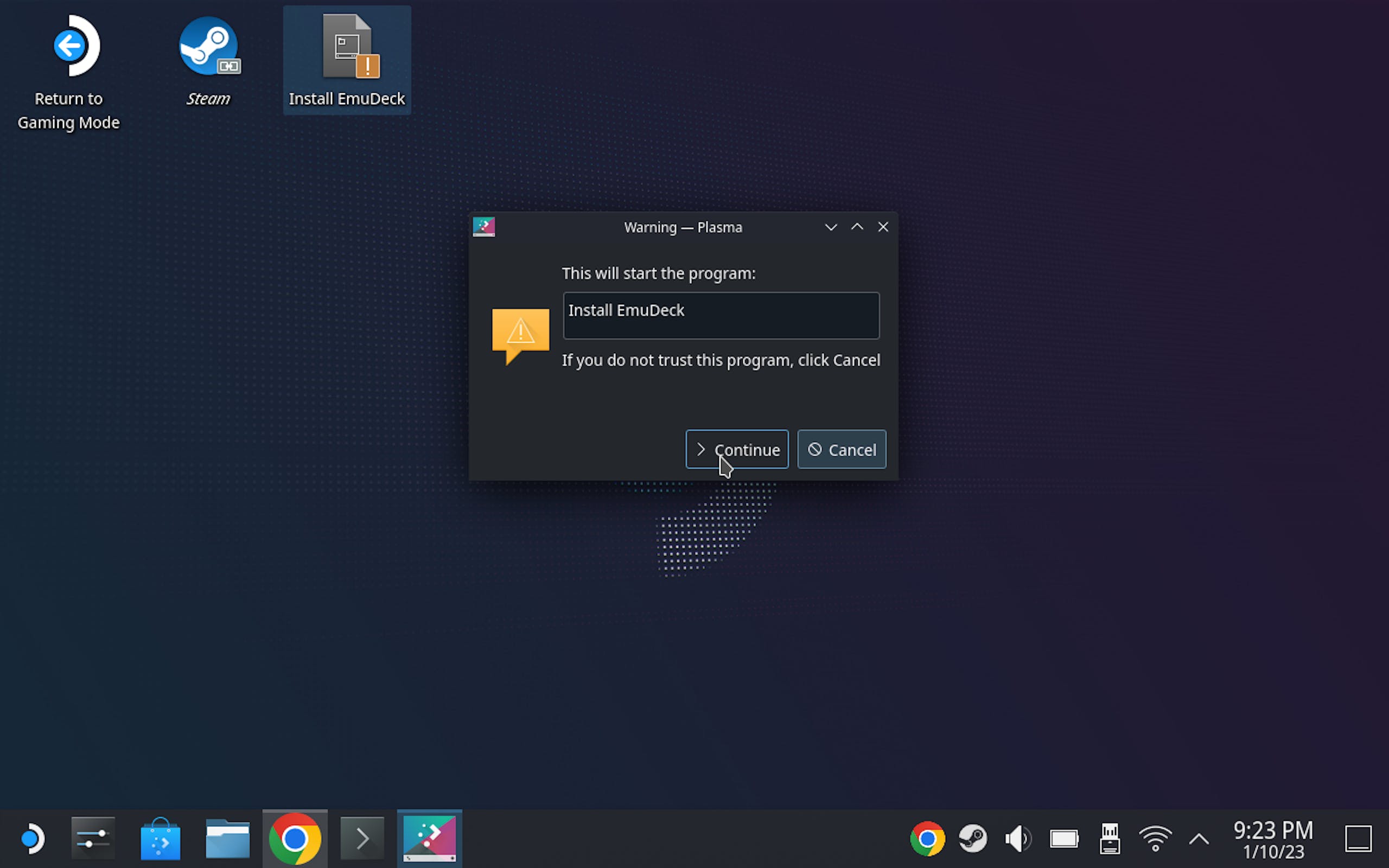1389x868 pixels.
Task: Open System Settings from the taskbar
Action: [x=93, y=839]
